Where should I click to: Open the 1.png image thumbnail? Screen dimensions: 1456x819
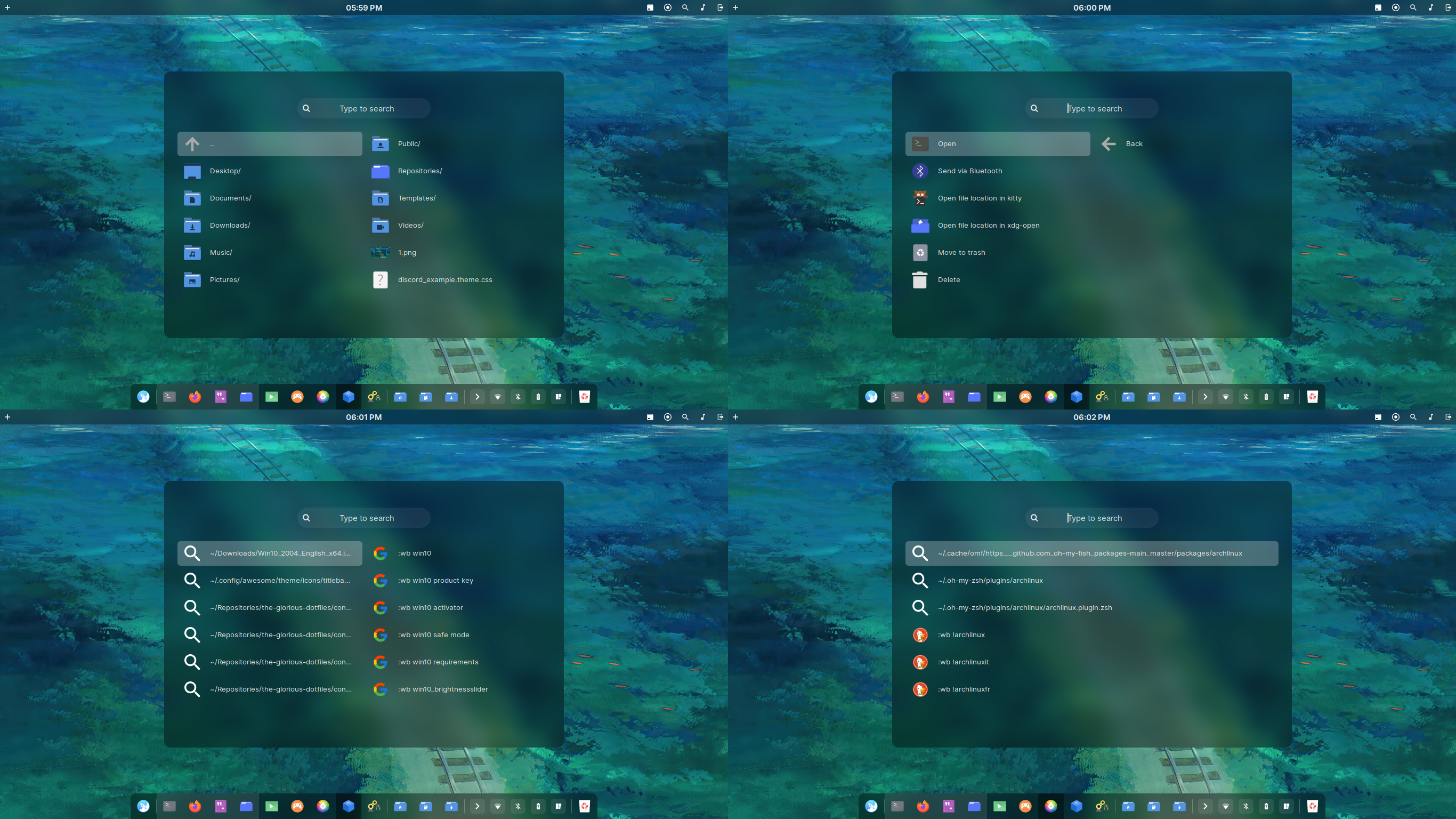click(x=381, y=252)
